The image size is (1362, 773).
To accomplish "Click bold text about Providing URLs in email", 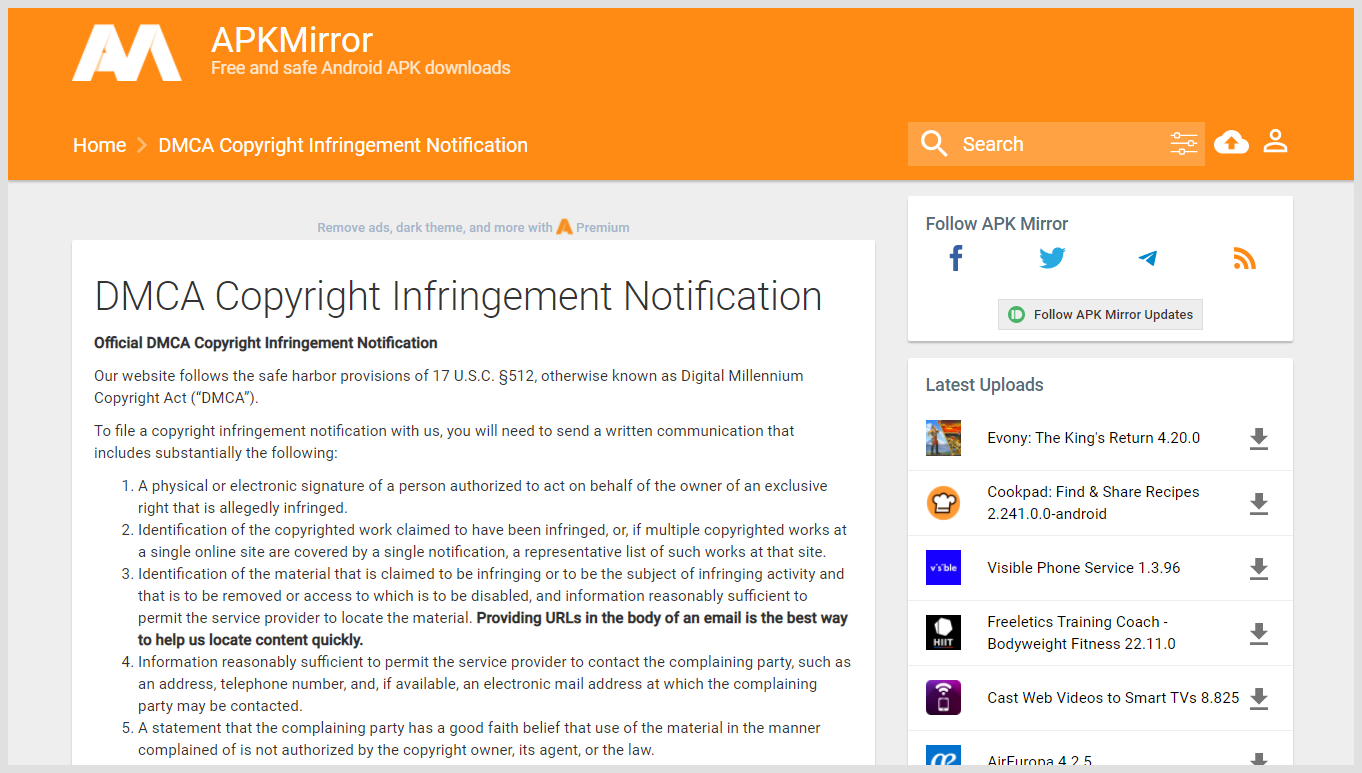I will [493, 629].
